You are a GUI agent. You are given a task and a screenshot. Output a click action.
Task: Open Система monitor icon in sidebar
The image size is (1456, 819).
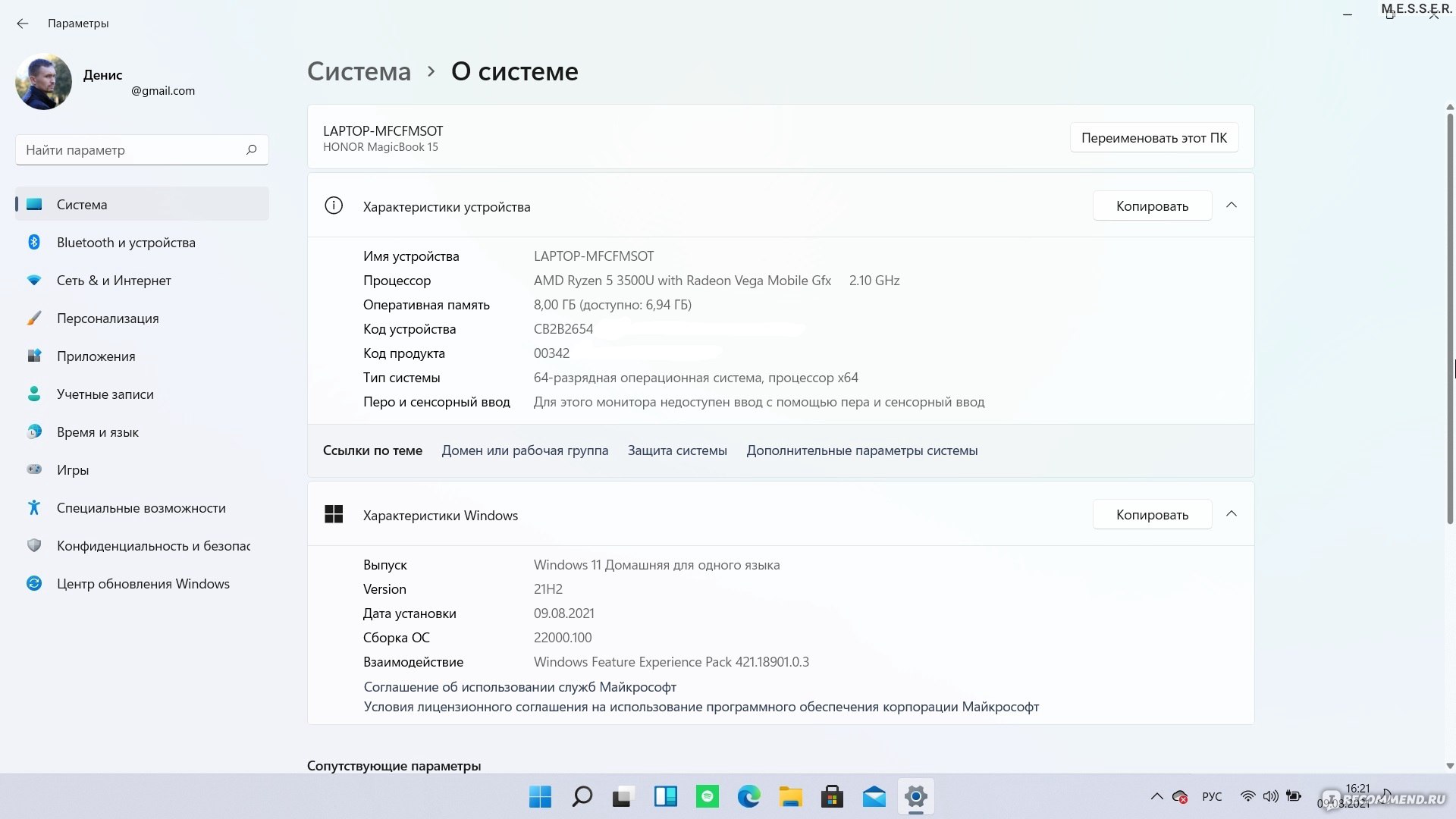click(34, 204)
